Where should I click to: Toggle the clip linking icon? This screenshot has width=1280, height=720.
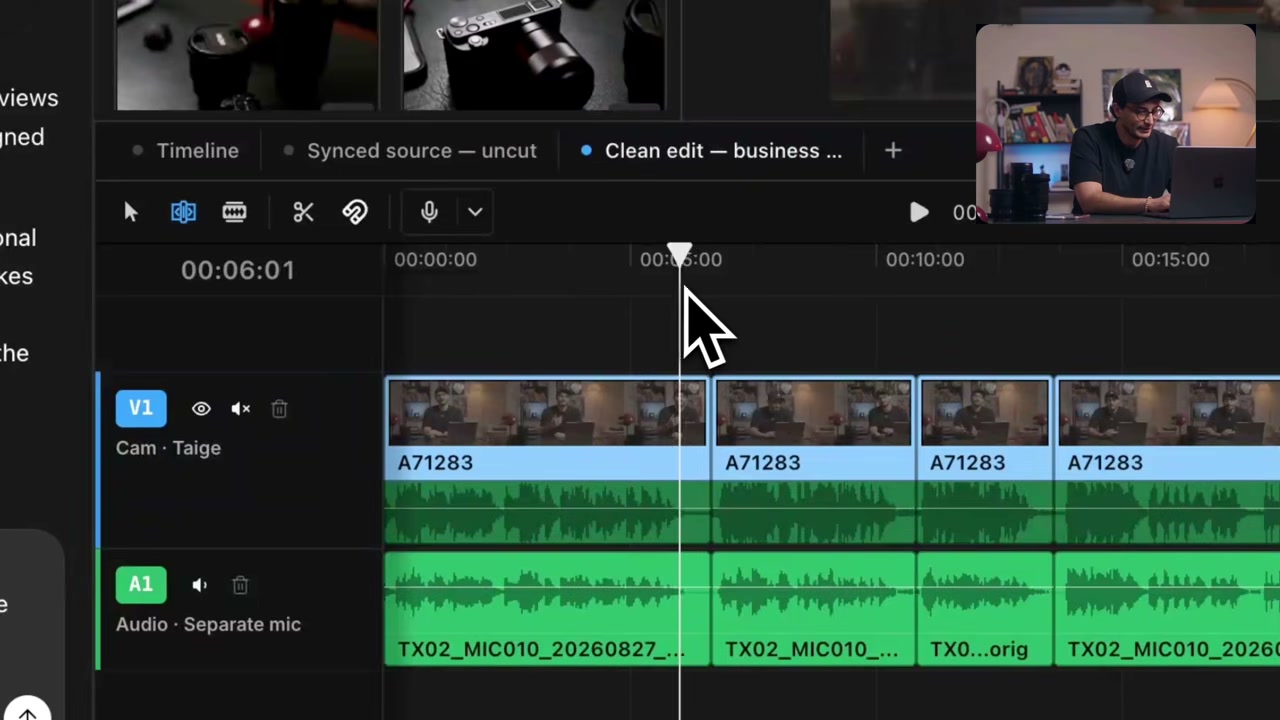[x=355, y=212]
